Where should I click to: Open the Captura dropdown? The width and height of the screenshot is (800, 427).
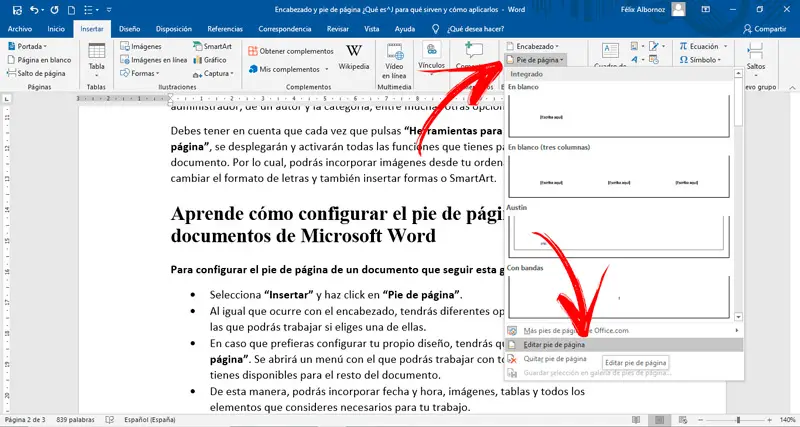213,73
